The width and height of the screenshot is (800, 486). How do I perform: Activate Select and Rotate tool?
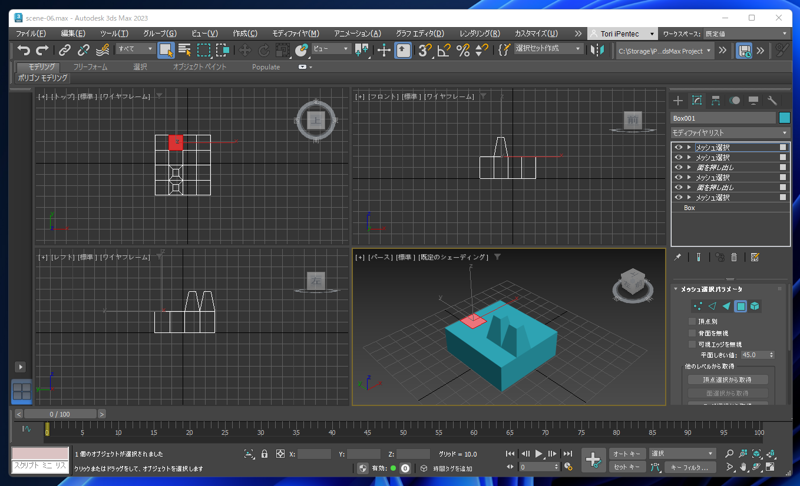pyautogui.click(x=264, y=50)
